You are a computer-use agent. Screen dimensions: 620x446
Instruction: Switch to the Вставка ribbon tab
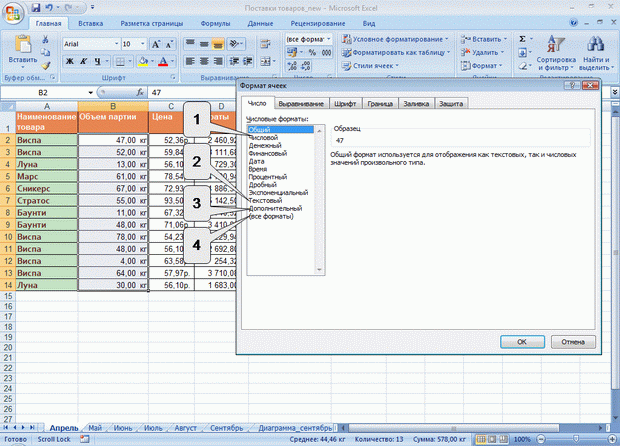coord(91,23)
